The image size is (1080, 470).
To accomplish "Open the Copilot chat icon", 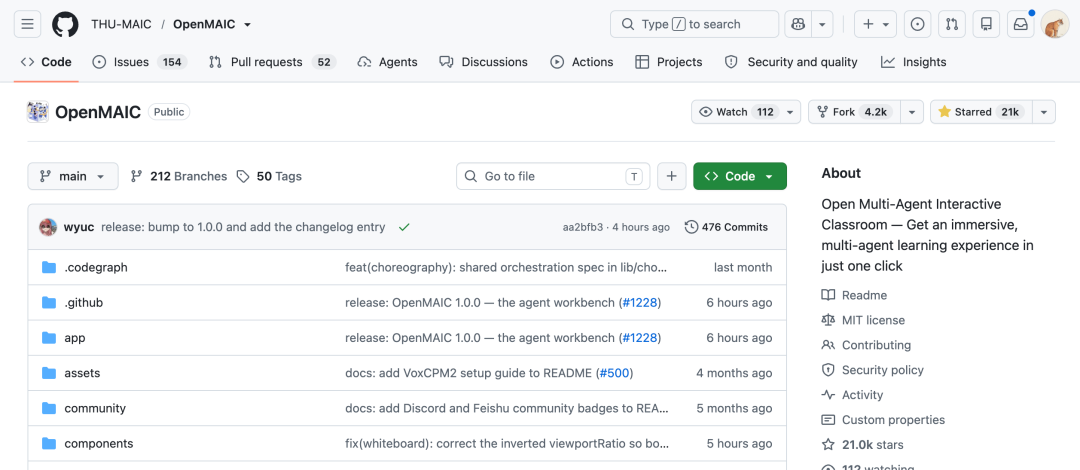I will (798, 24).
